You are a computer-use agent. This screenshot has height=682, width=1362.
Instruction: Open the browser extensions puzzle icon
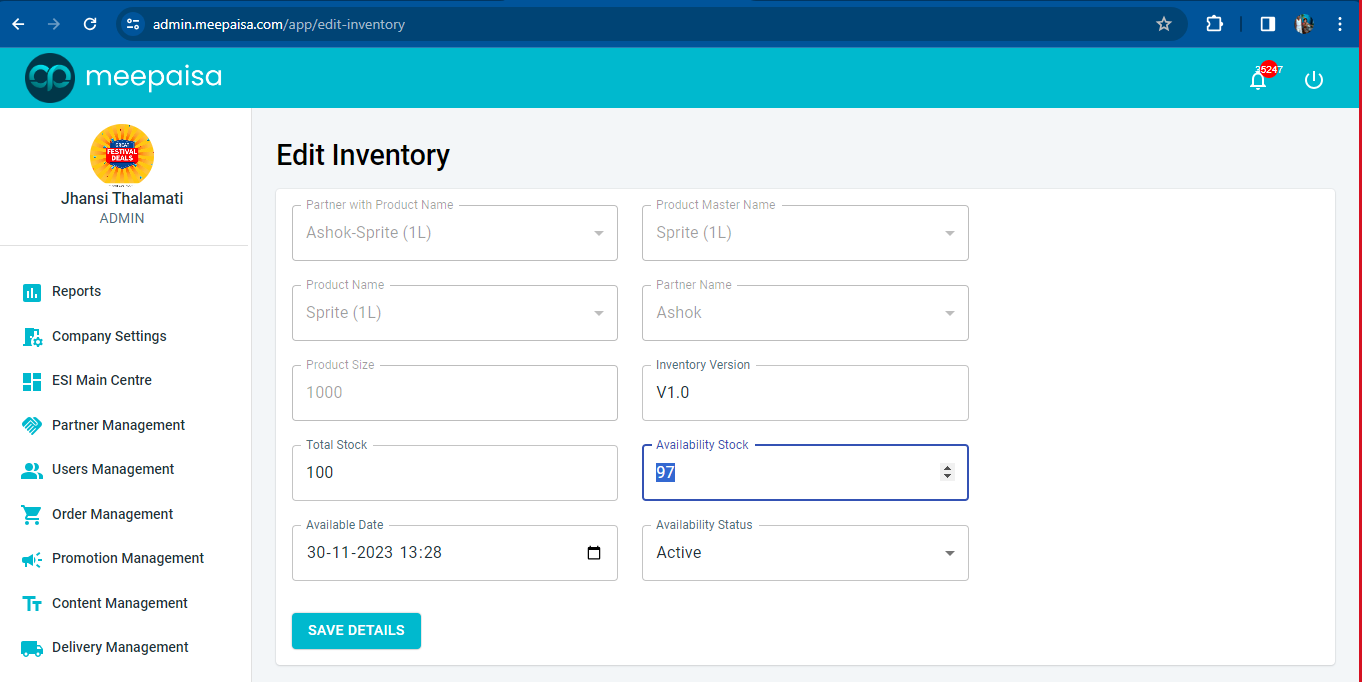tap(1214, 24)
